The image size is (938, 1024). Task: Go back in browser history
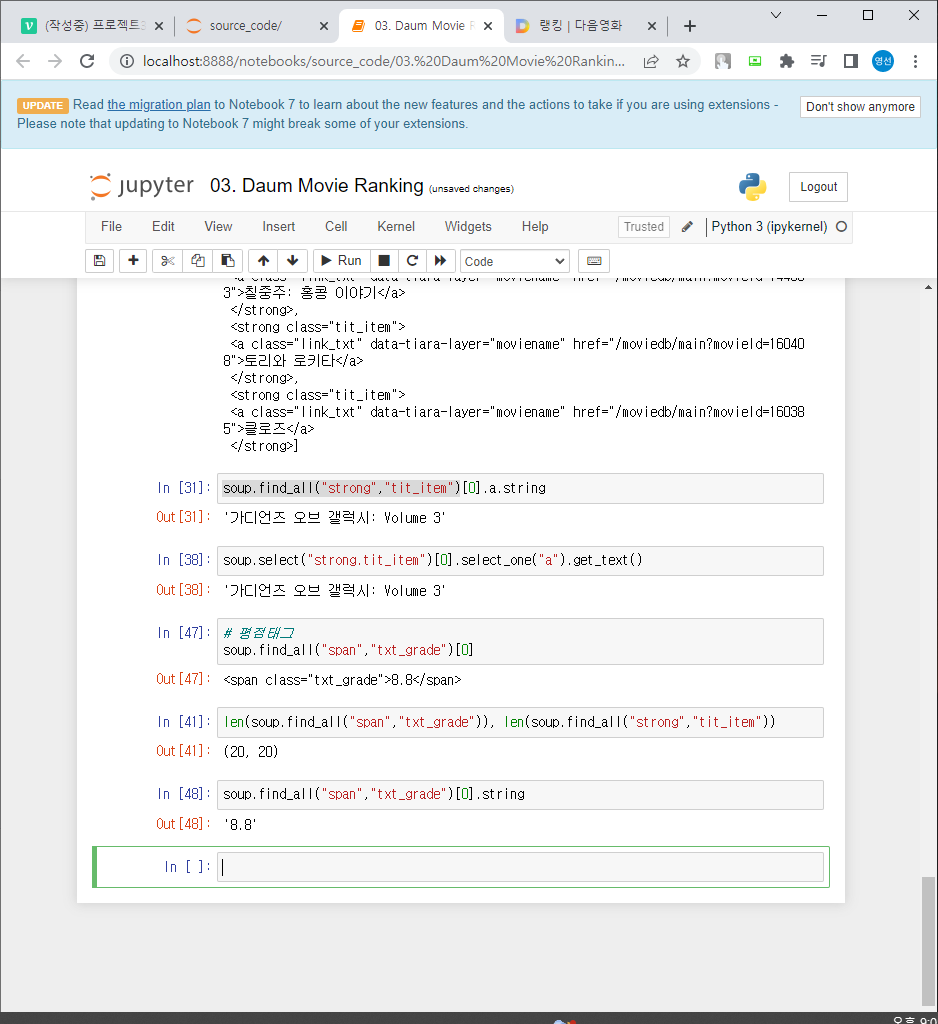point(23,61)
